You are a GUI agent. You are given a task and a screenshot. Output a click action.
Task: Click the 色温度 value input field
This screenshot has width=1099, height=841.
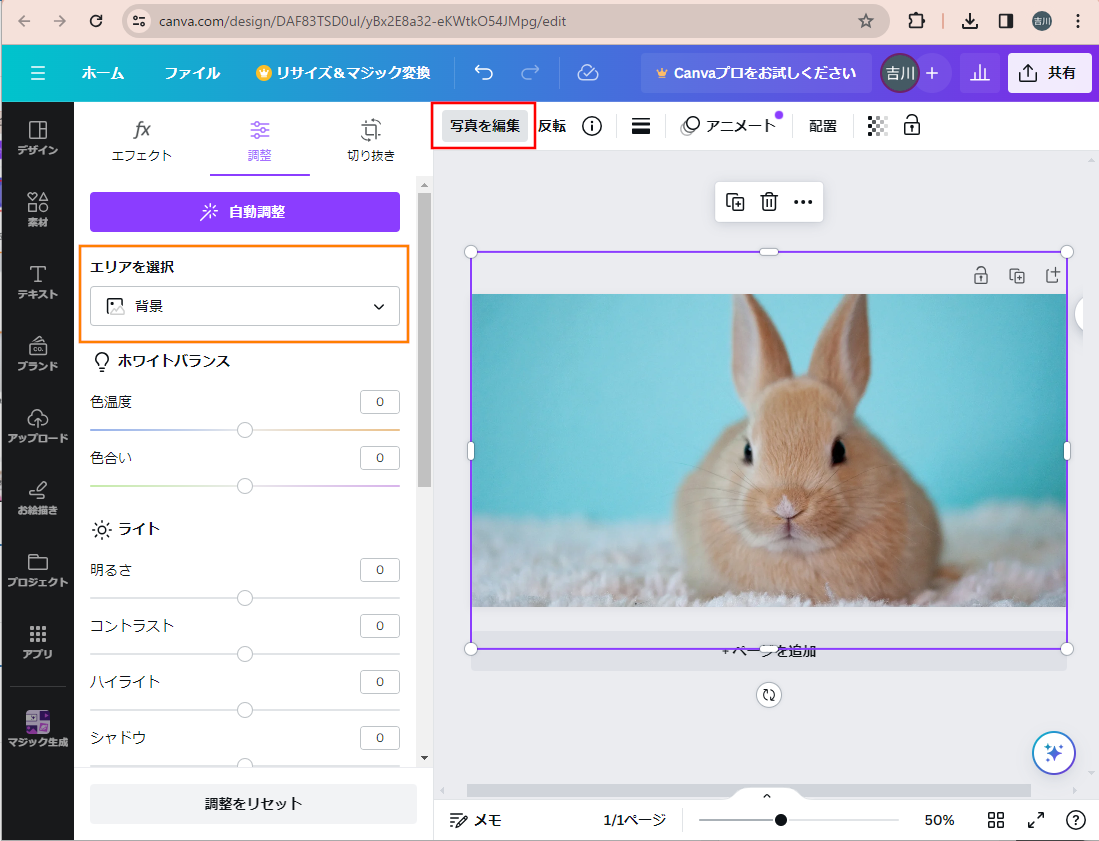[379, 402]
